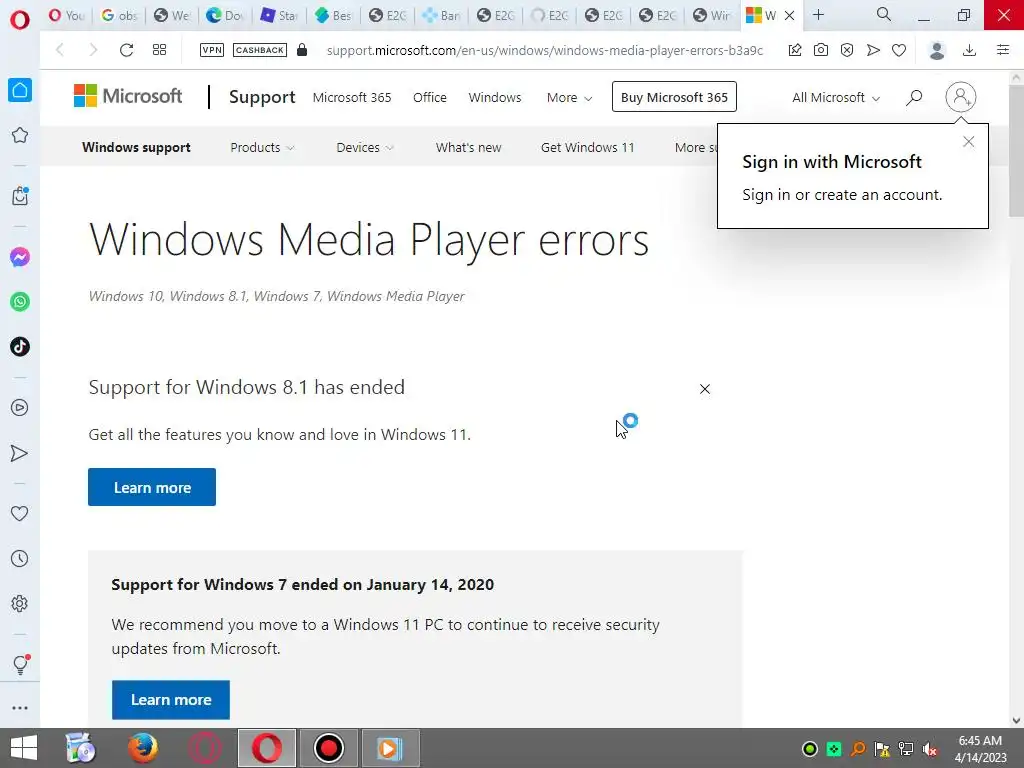This screenshot has height=768, width=1024.
Task: Close the active Microsoft tab
Action: pos(790,15)
